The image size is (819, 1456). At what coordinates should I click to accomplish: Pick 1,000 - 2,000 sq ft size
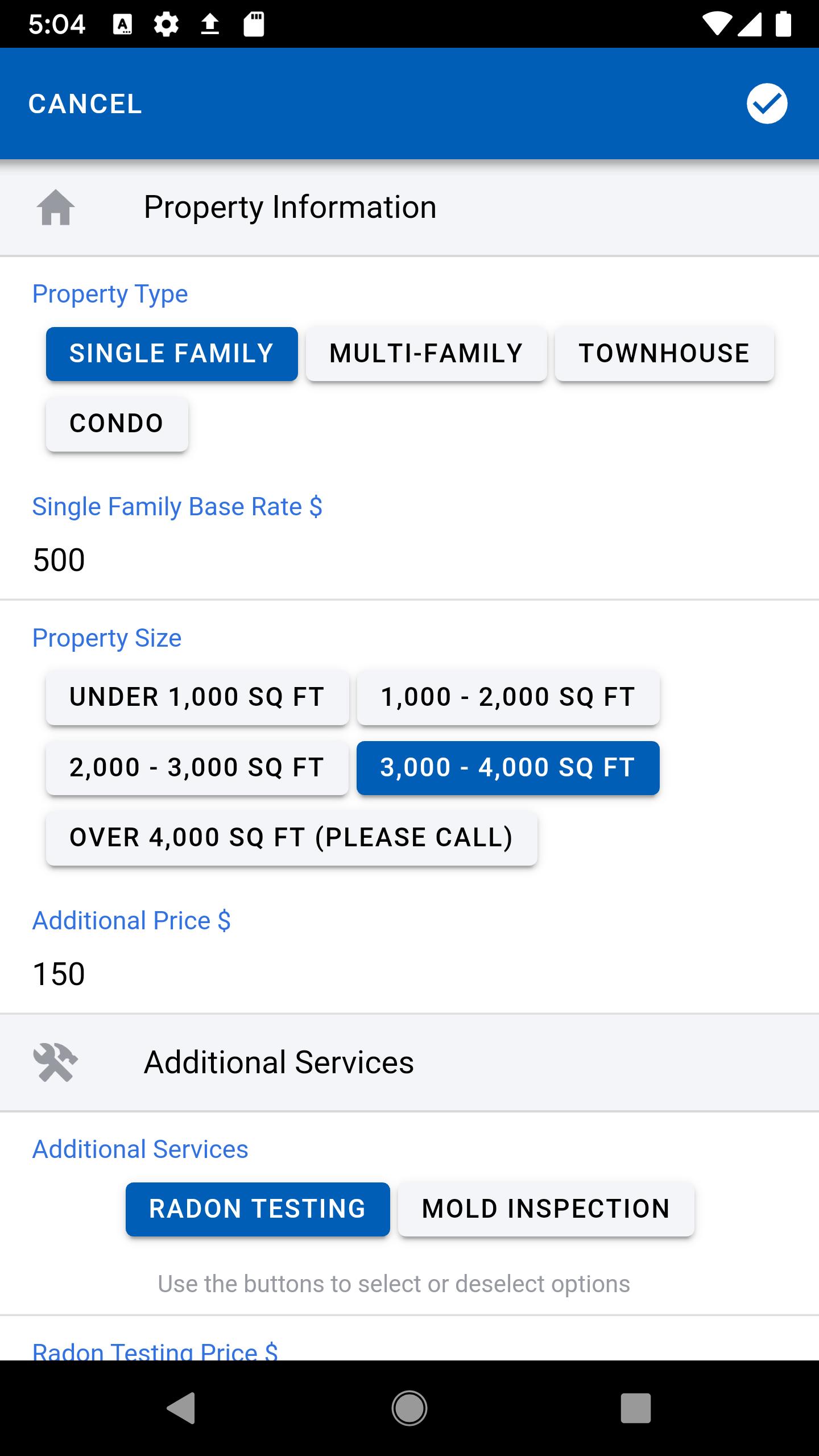pyautogui.click(x=508, y=697)
